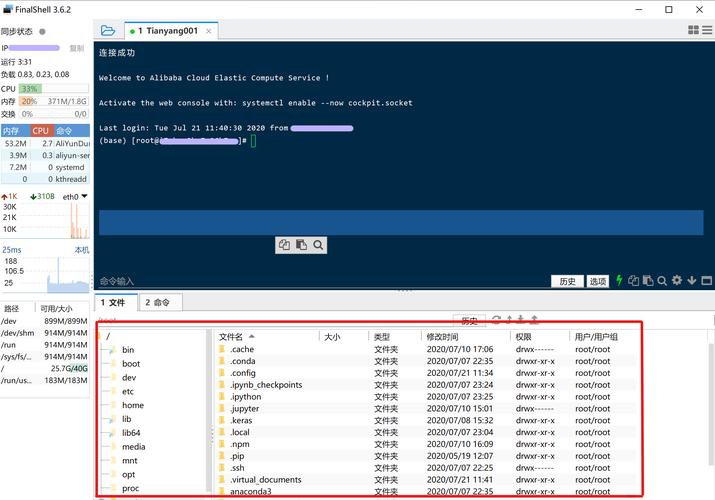Open the connection manager folder icon
This screenshot has width=715, height=500.
click(108, 31)
